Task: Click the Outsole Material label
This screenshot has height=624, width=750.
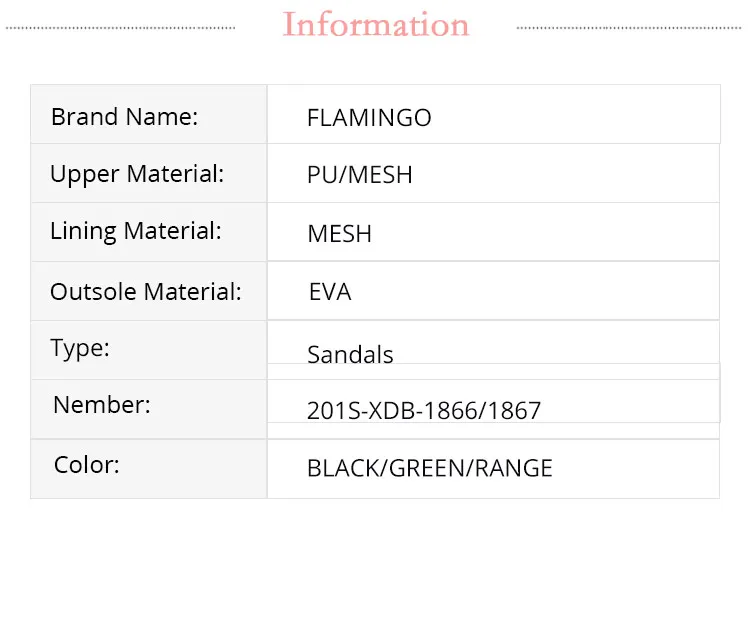Action: tap(146, 292)
